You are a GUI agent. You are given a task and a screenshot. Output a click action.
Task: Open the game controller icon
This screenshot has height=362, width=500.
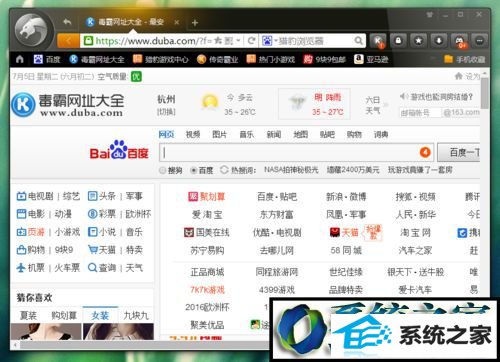(460, 41)
